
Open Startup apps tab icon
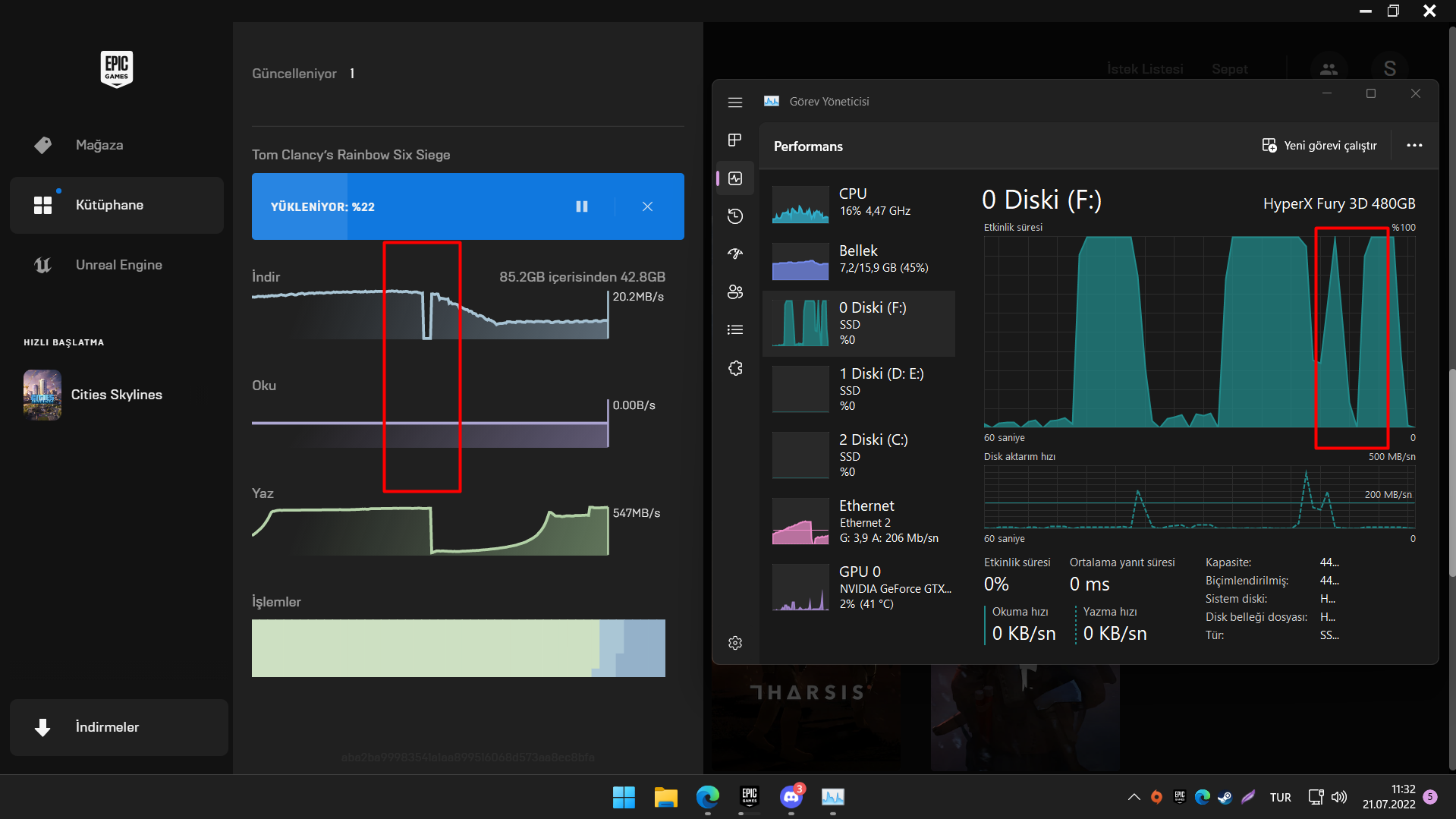(735, 254)
